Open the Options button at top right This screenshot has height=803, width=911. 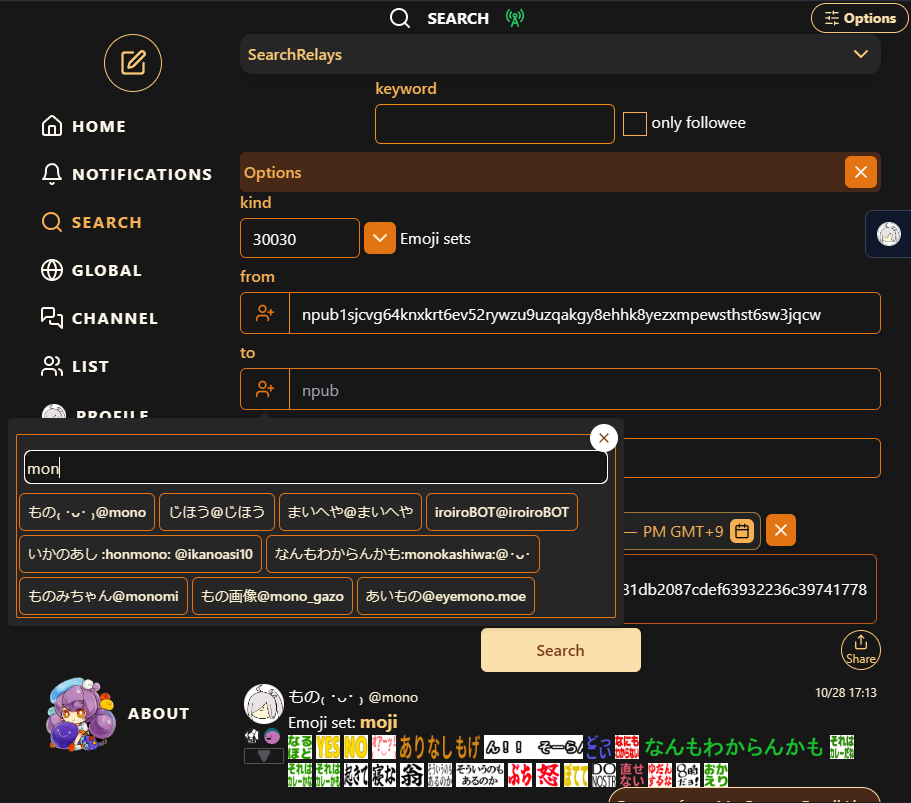[859, 18]
